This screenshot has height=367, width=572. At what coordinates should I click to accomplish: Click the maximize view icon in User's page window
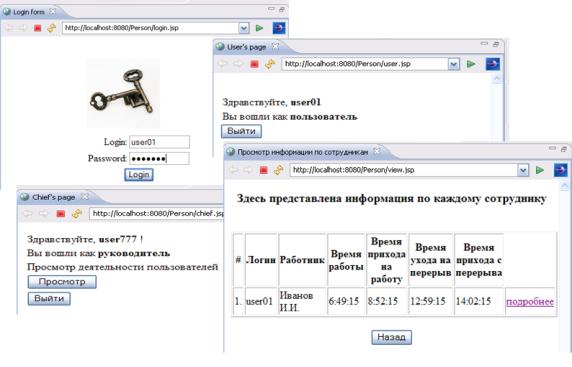tap(496, 44)
